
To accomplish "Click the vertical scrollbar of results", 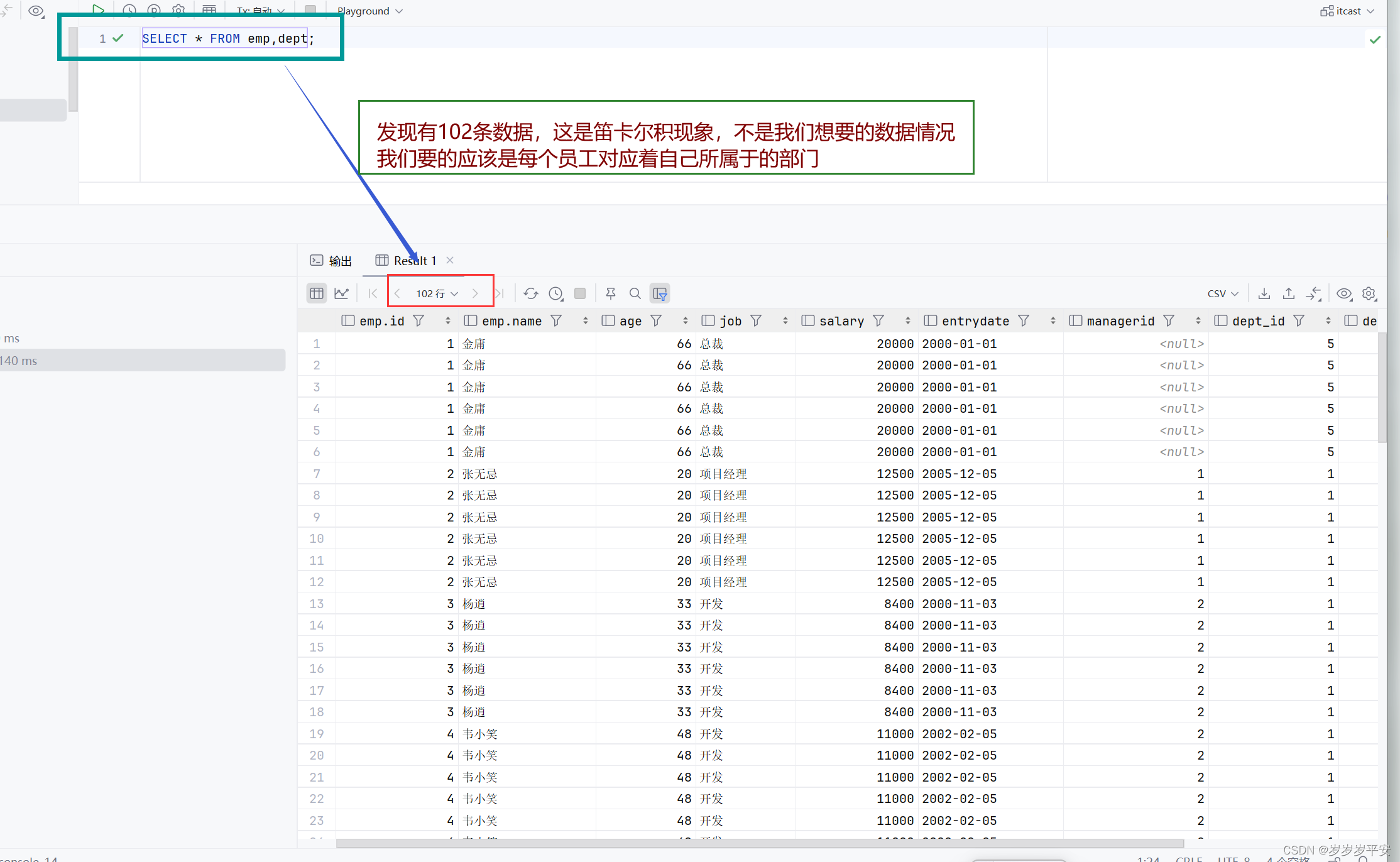I will point(1382,387).
